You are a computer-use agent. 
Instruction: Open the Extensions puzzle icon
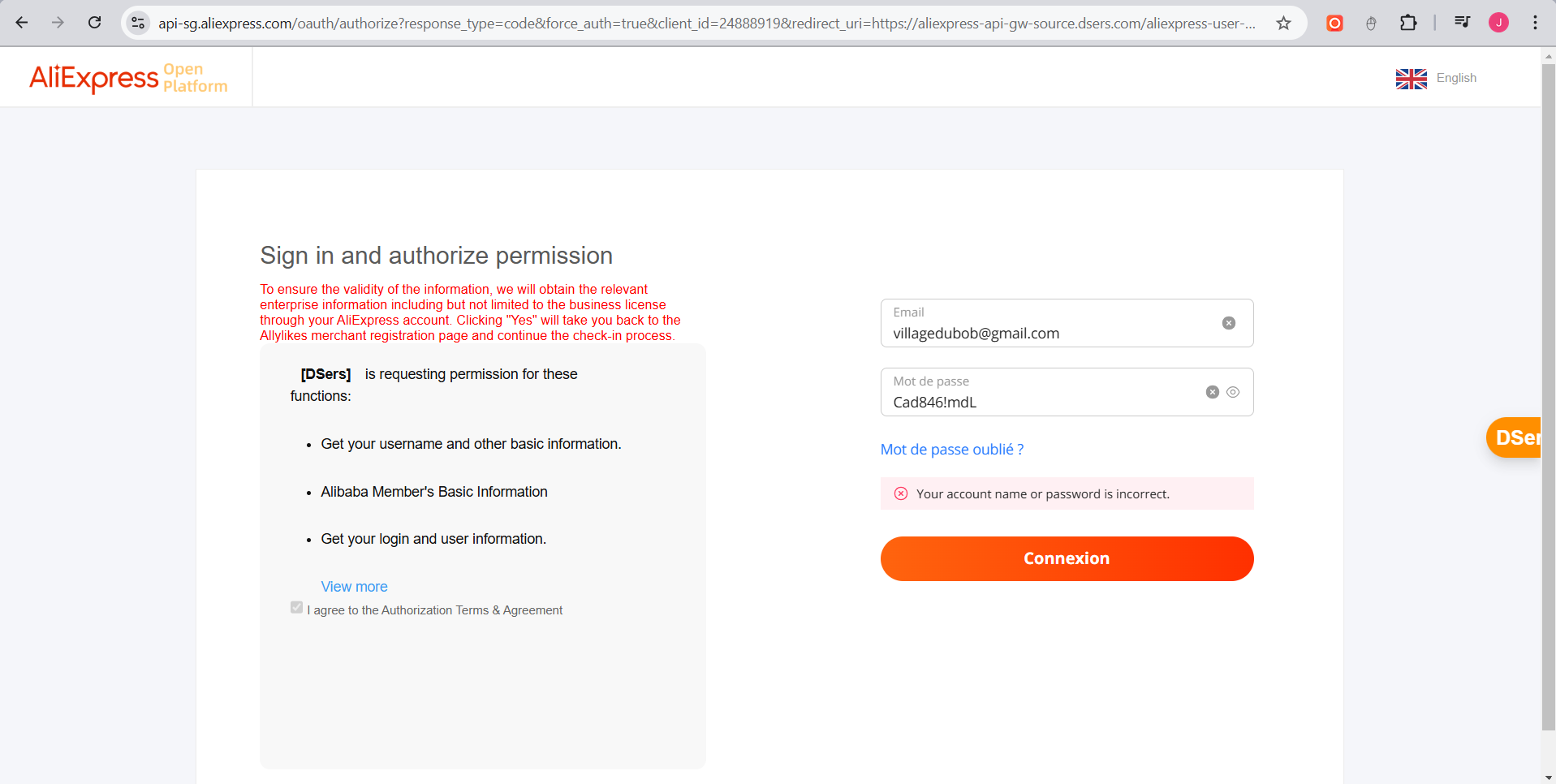click(1408, 23)
